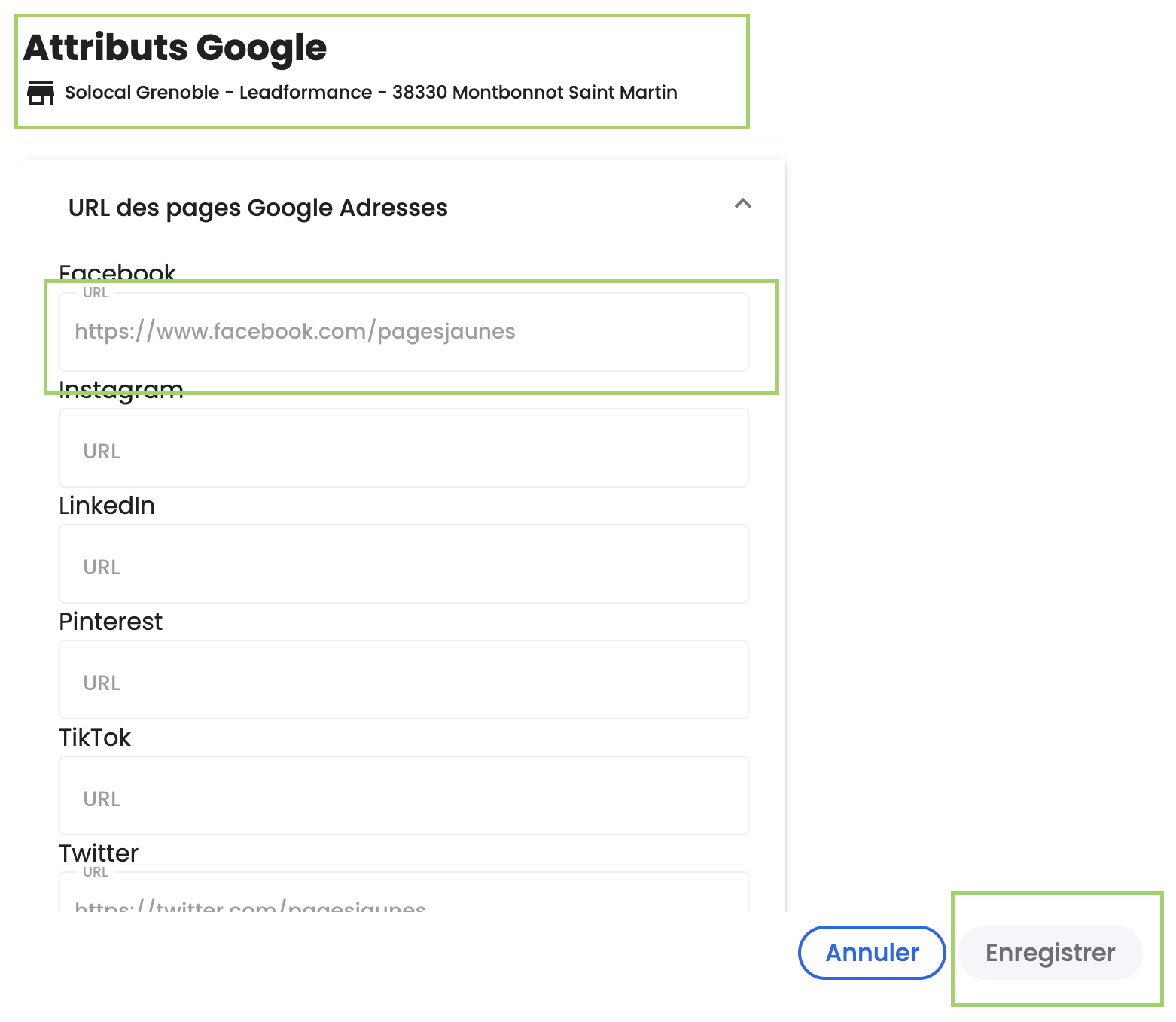Screen dimensions: 1176x1022
Task: Click the Pinterest label
Action: click(111, 622)
